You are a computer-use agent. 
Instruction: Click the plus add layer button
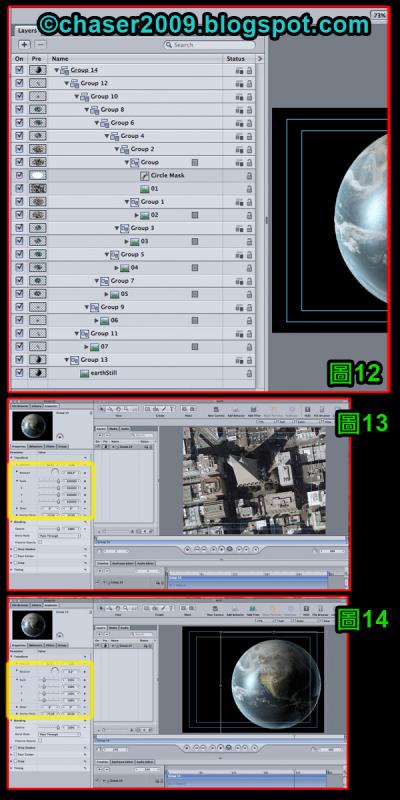coord(24,45)
